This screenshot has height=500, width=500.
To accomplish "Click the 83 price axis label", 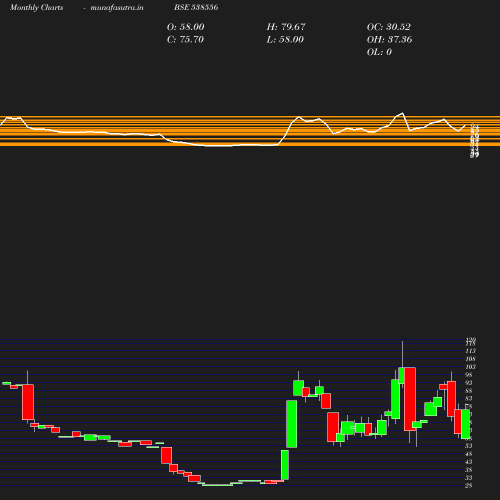I will [x=469, y=399].
